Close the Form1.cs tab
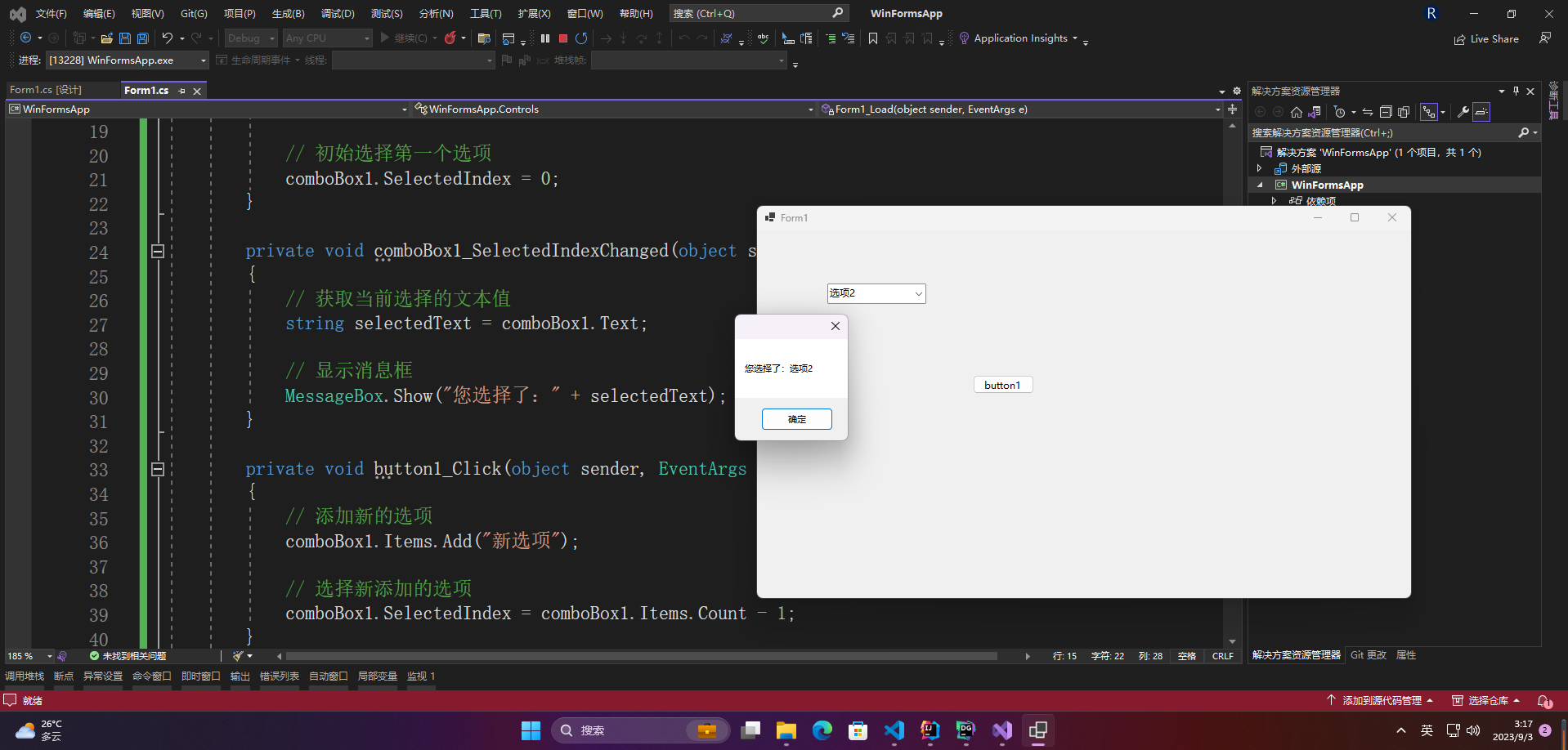The height and width of the screenshot is (750, 1568). [x=197, y=91]
